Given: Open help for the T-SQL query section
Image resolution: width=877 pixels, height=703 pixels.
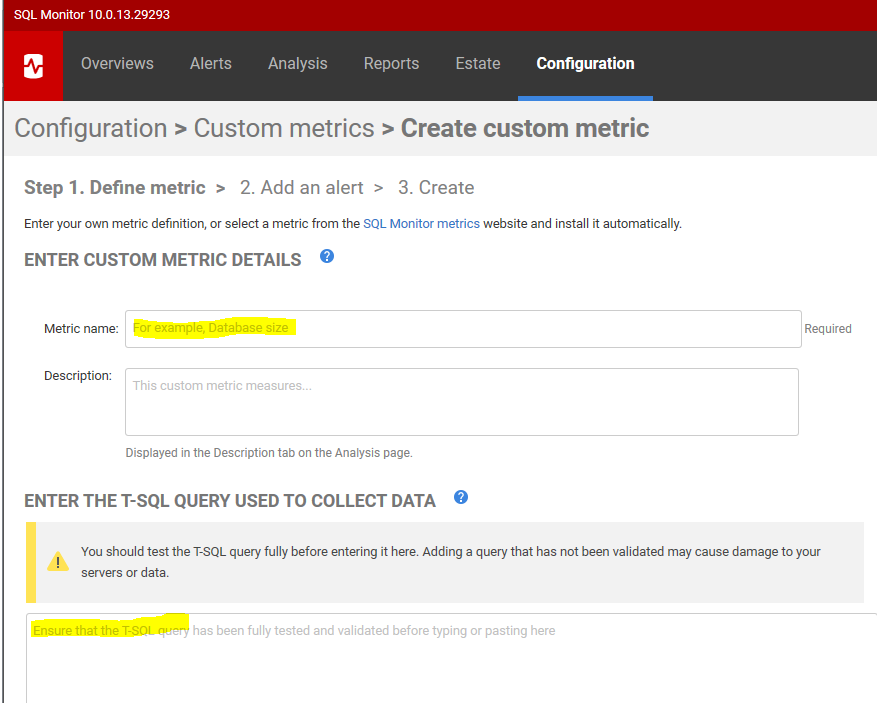Looking at the screenshot, I should tap(461, 497).
